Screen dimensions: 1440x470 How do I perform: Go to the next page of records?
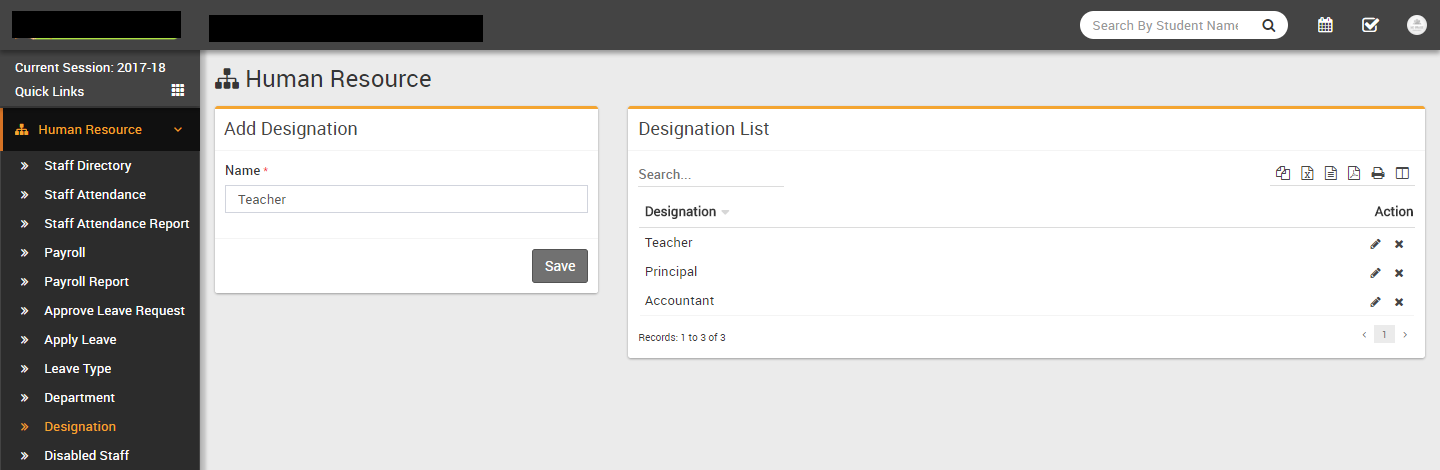click(x=1405, y=335)
